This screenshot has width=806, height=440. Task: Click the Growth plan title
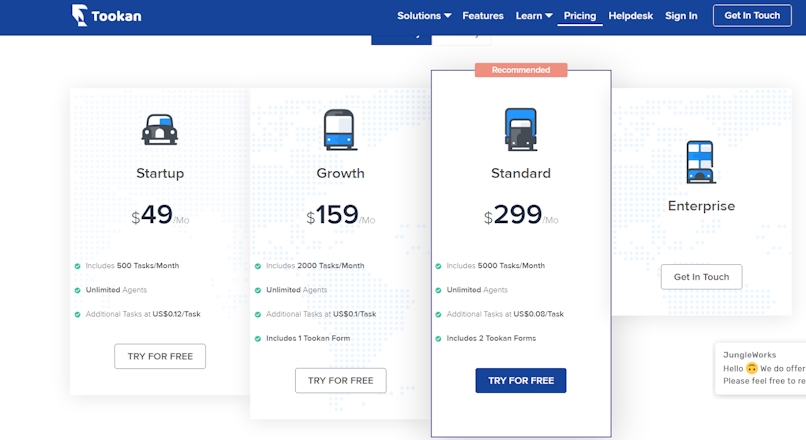tap(340, 173)
